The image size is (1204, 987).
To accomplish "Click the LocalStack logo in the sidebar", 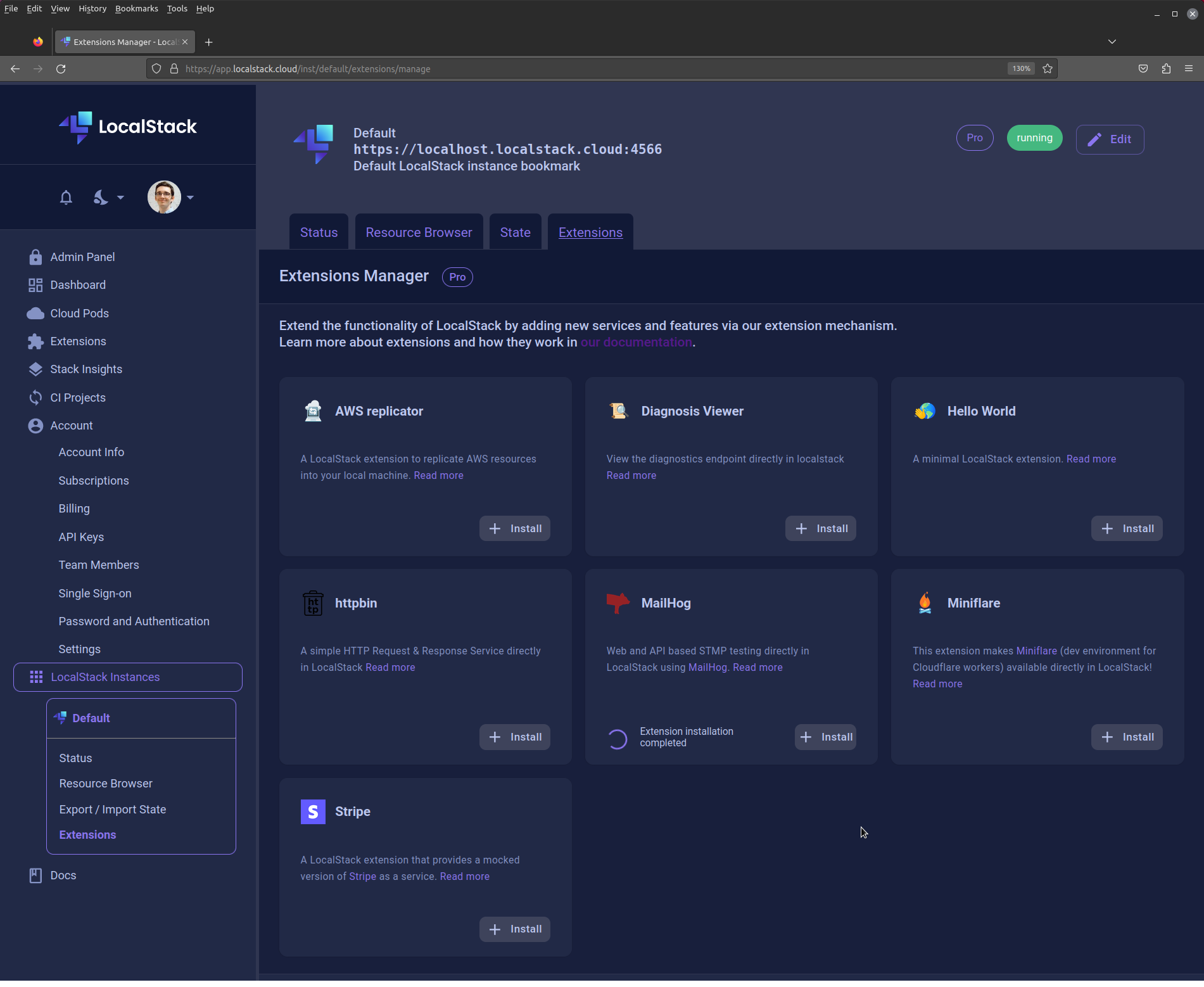I will point(127,127).
